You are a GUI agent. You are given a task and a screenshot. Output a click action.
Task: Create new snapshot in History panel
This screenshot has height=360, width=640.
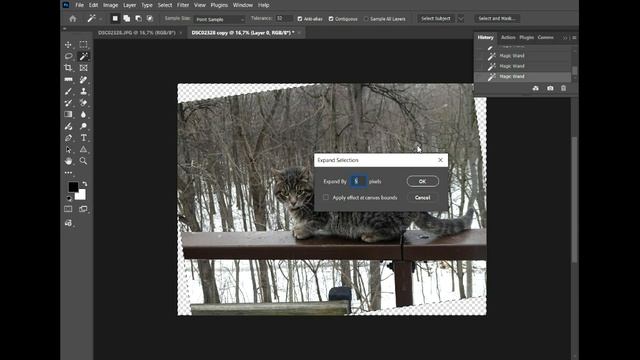click(x=550, y=88)
